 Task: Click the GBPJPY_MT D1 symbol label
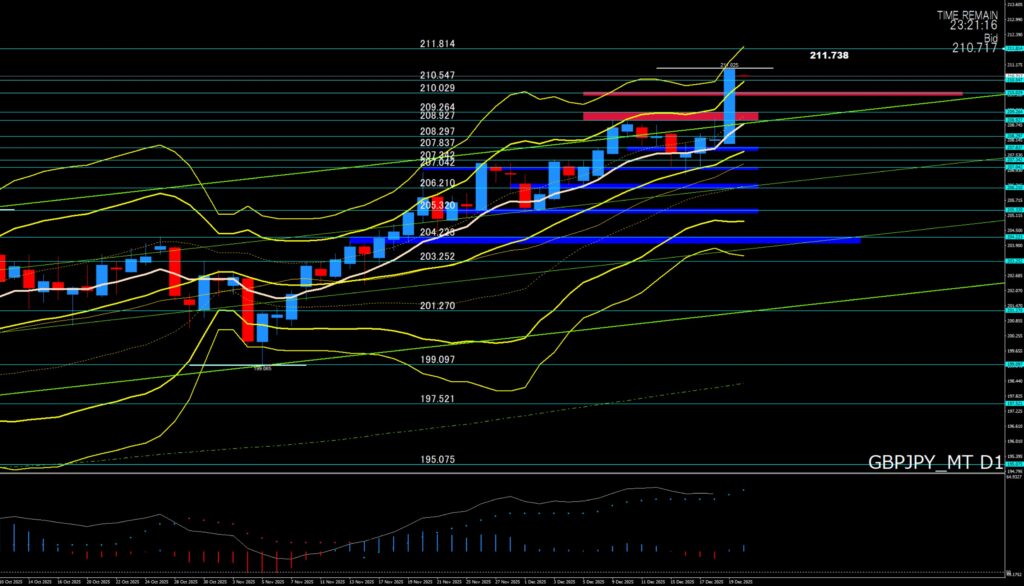[x=934, y=462]
